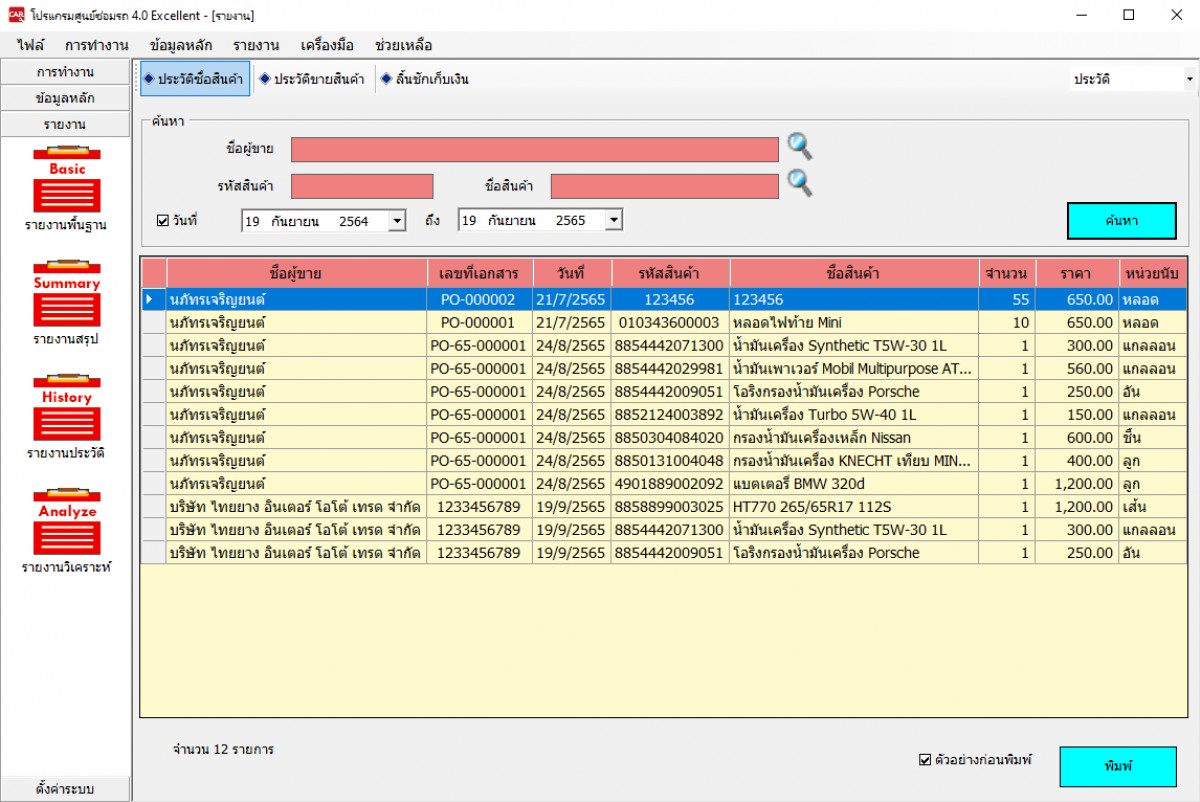The image size is (1200, 802).
Task: Expand the ประวัติ dropdown at top right
Action: point(1189,79)
